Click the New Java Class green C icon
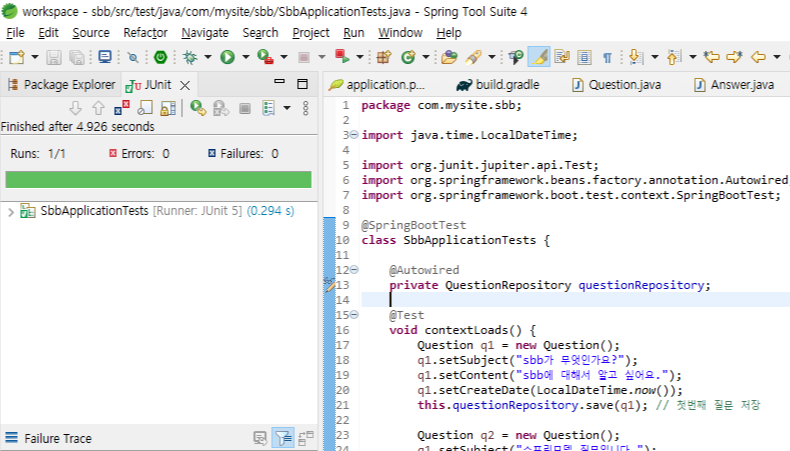The width and height of the screenshot is (790, 451). 408,57
